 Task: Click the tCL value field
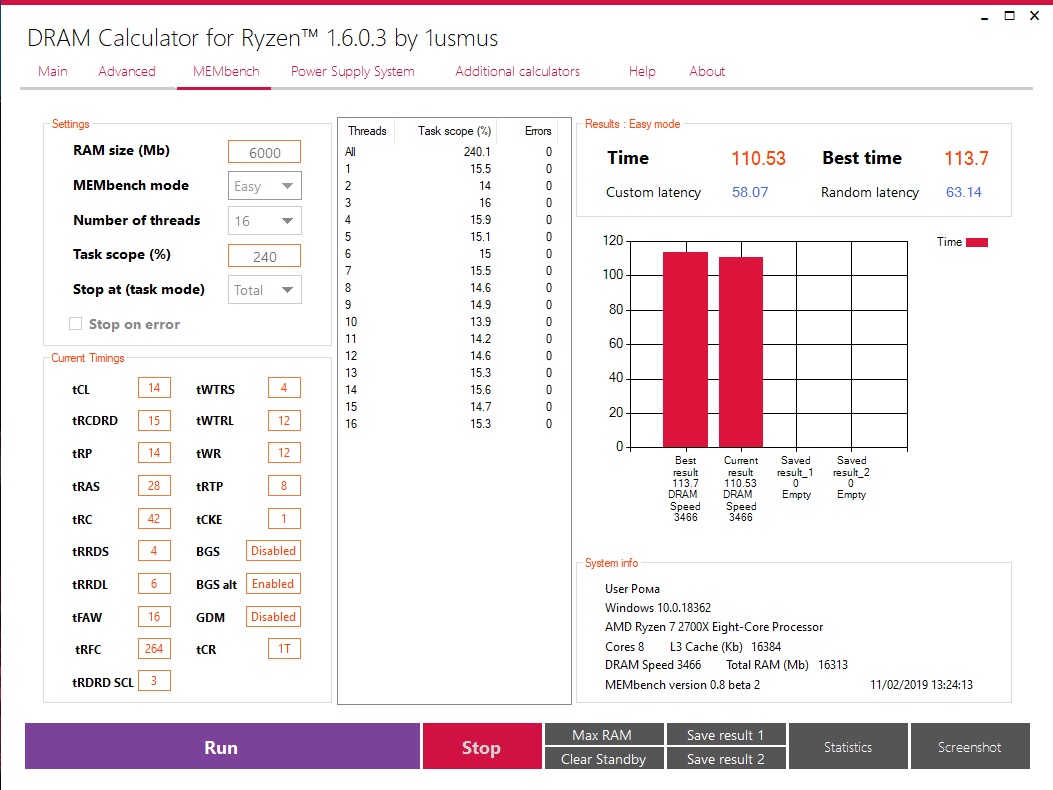click(x=154, y=388)
